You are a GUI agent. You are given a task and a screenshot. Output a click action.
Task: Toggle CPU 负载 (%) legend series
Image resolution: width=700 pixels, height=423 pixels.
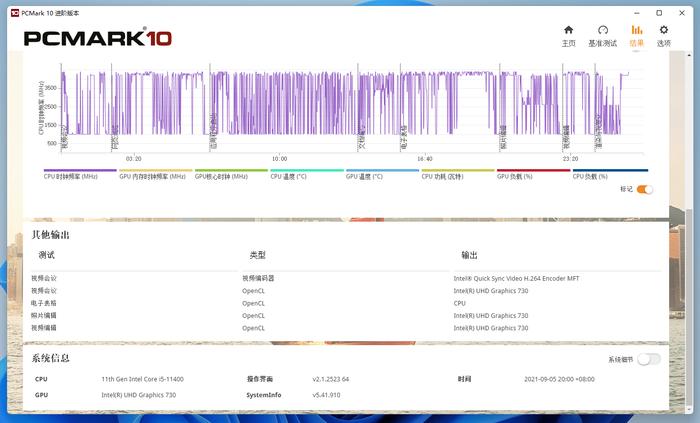[x=610, y=174]
